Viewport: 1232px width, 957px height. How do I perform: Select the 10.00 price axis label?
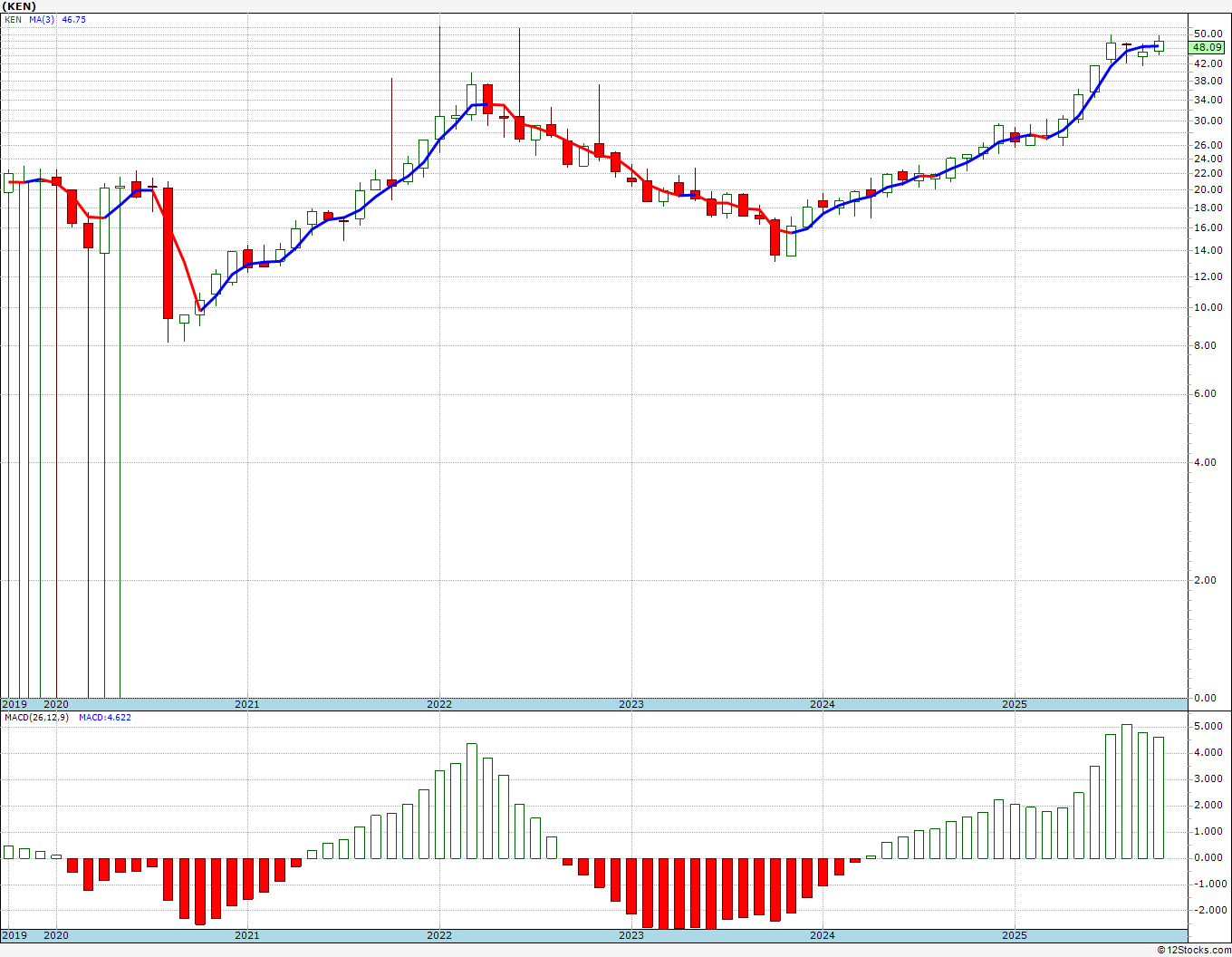(x=1208, y=308)
